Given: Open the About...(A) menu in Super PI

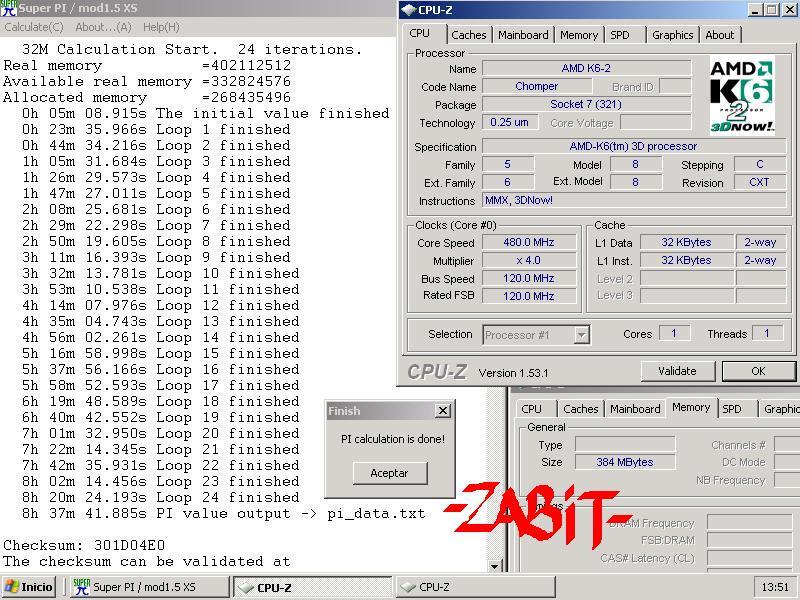Looking at the screenshot, I should click(104, 27).
